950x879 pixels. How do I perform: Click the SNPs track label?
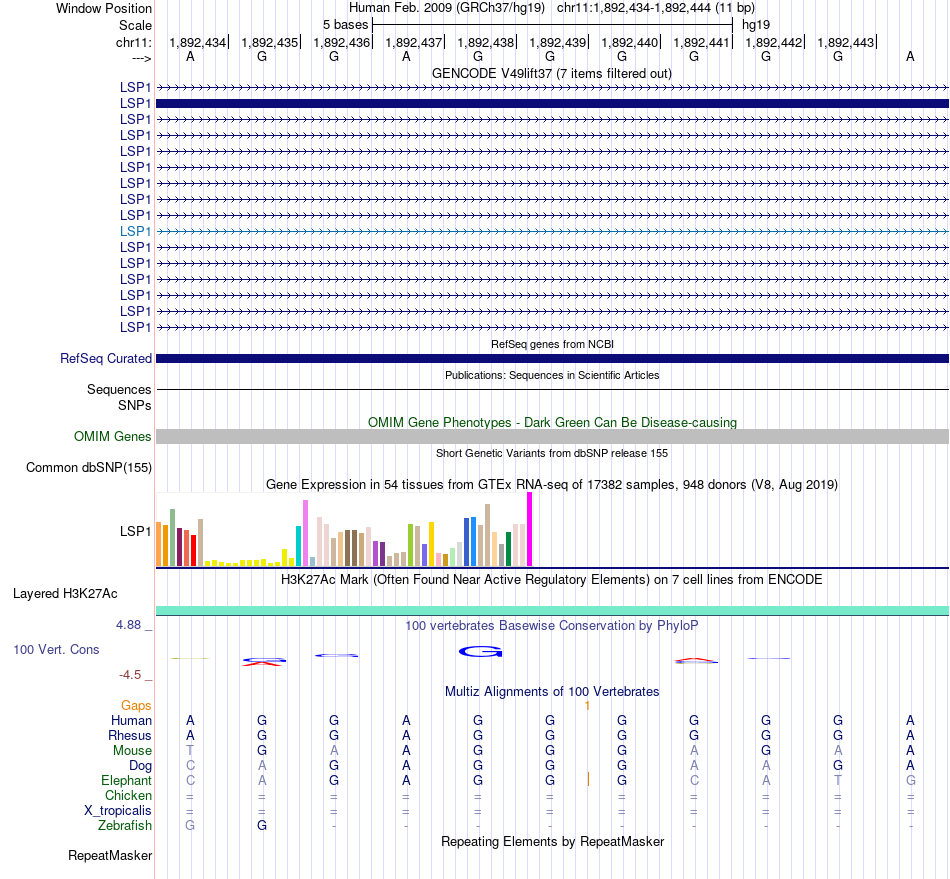tap(135, 405)
